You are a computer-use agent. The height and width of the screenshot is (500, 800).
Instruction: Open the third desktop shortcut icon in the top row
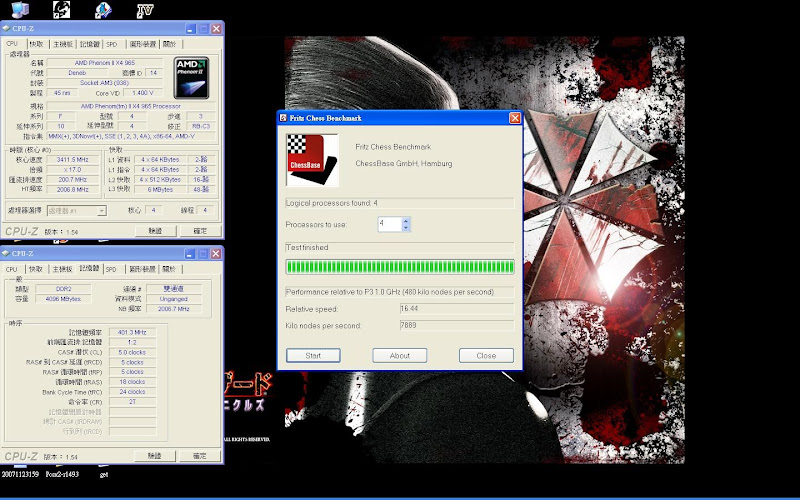tap(103, 10)
